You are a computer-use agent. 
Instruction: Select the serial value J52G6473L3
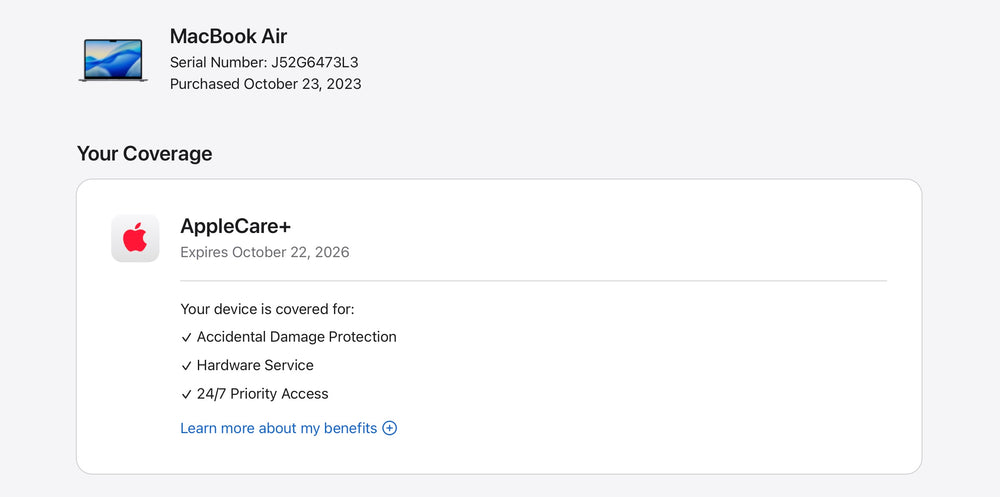click(315, 62)
